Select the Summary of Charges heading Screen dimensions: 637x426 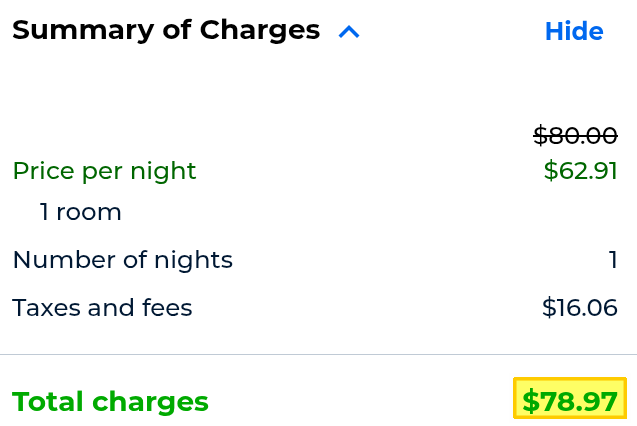pyautogui.click(x=166, y=31)
